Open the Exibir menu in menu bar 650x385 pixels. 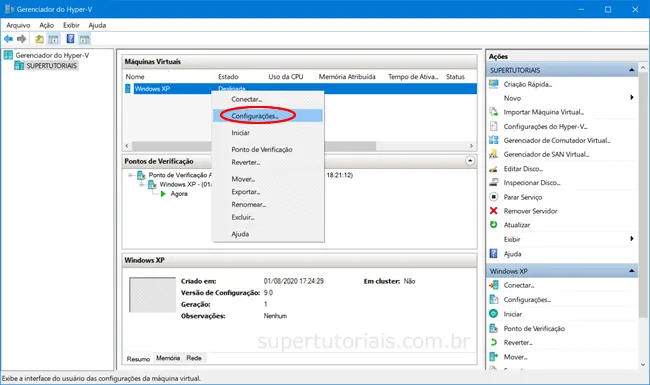(x=71, y=25)
